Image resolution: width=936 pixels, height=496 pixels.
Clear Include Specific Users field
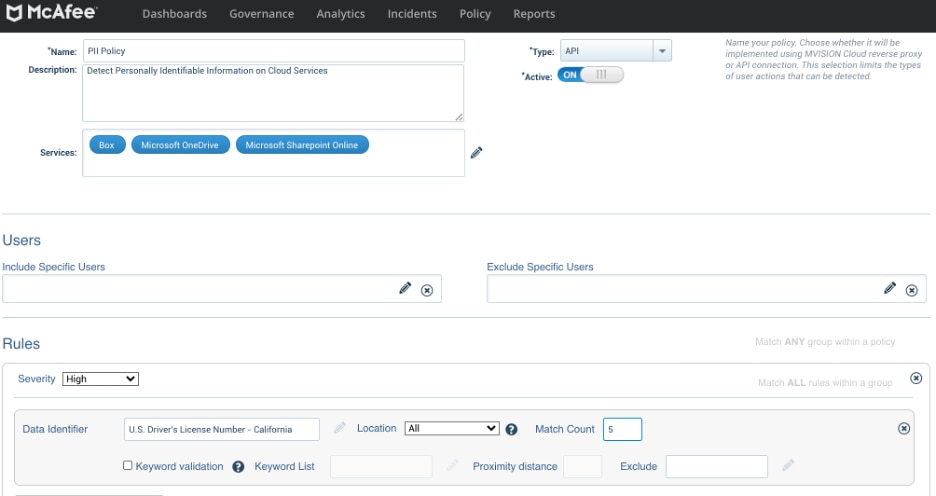pos(427,290)
